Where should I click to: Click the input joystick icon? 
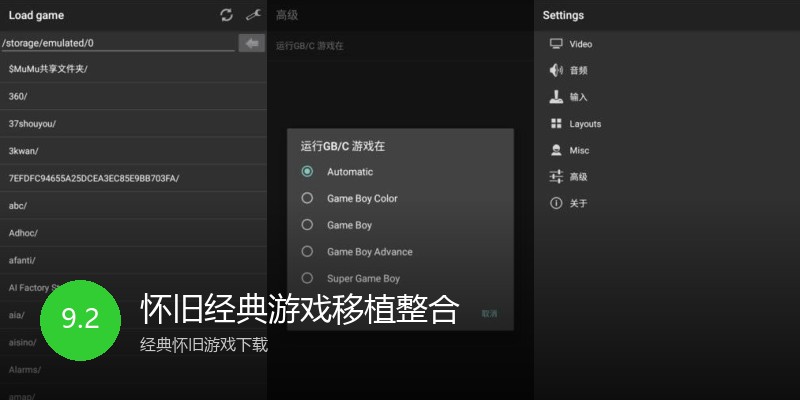[556, 97]
